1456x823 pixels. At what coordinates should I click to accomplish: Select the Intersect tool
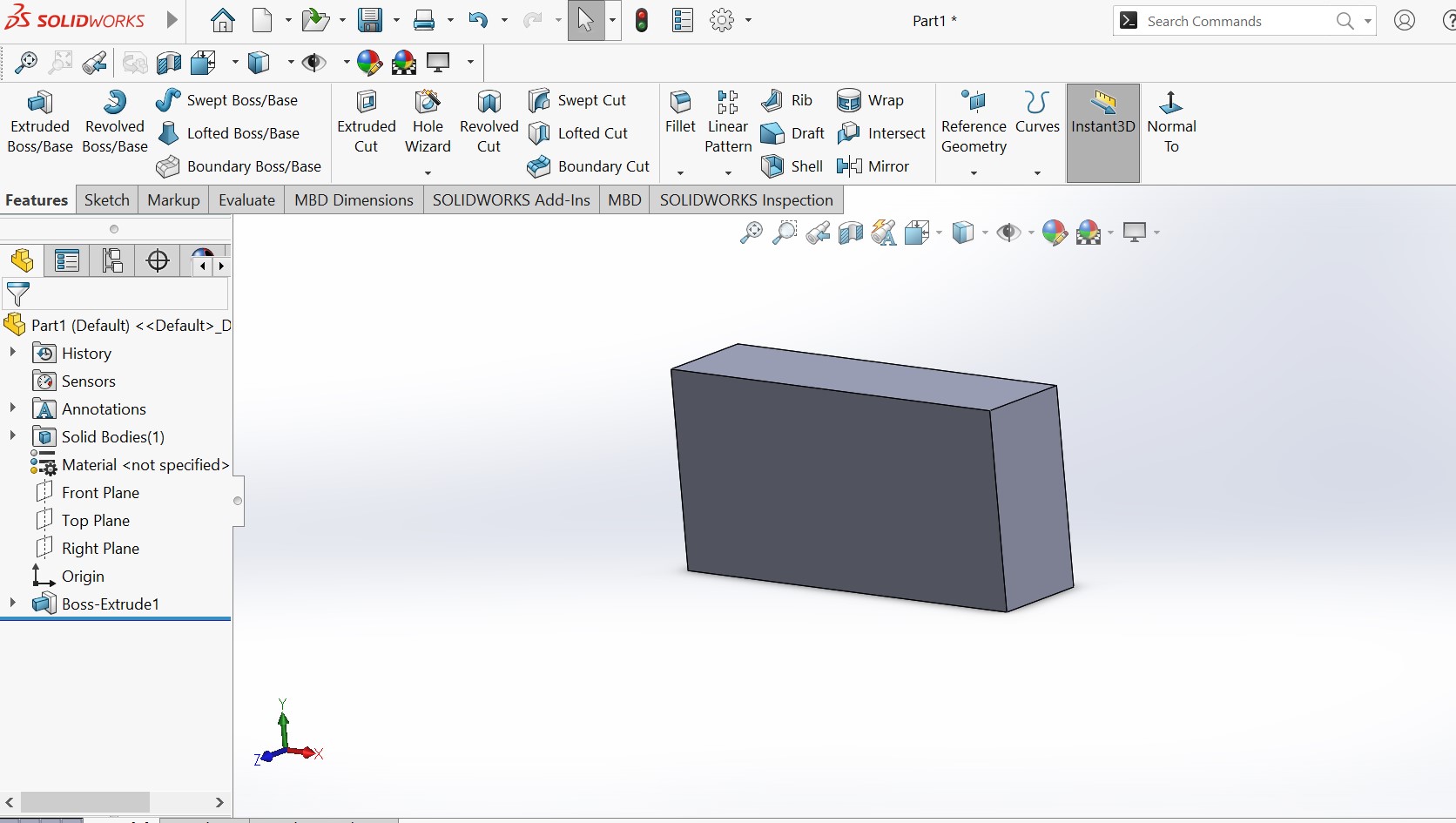pos(881,133)
